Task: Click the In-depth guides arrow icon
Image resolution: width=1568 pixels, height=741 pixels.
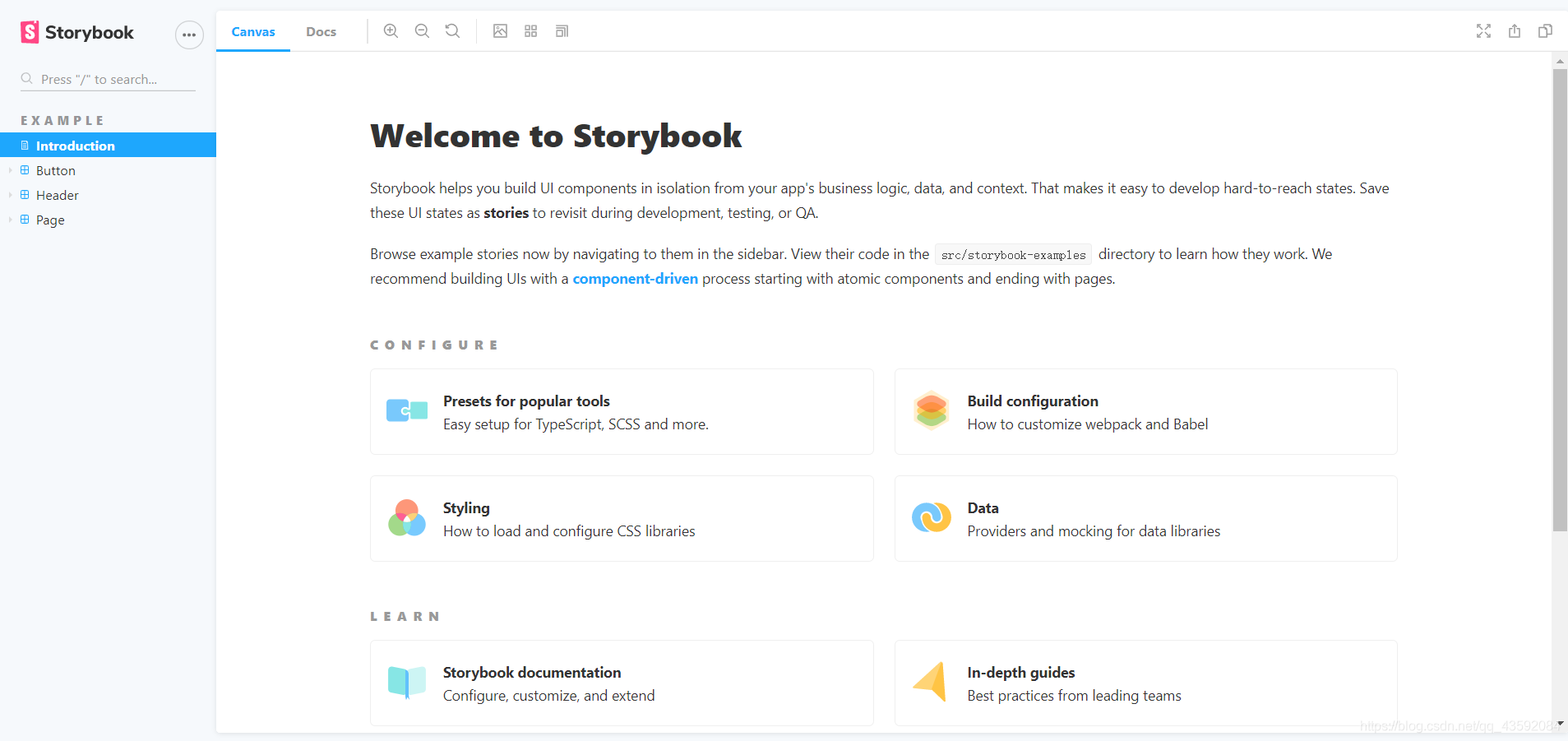Action: 930,682
